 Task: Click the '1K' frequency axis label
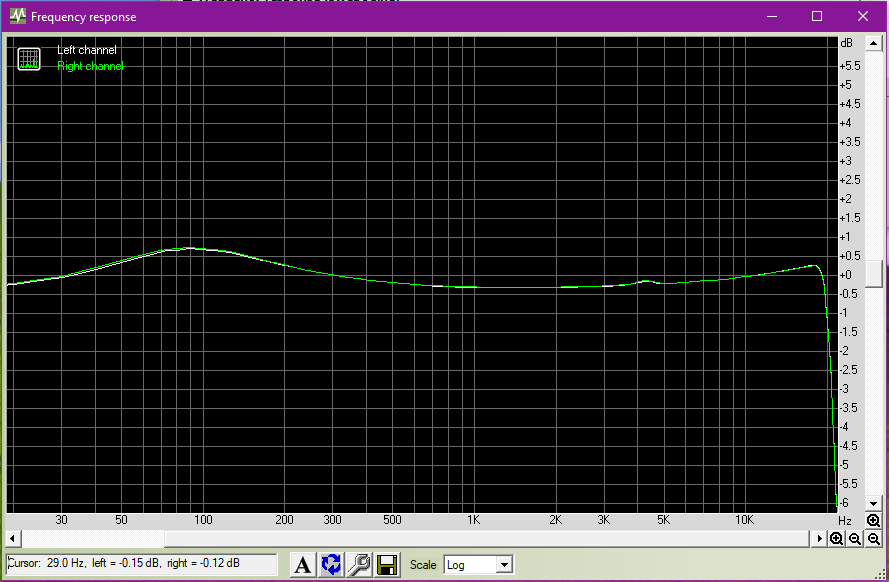click(473, 520)
